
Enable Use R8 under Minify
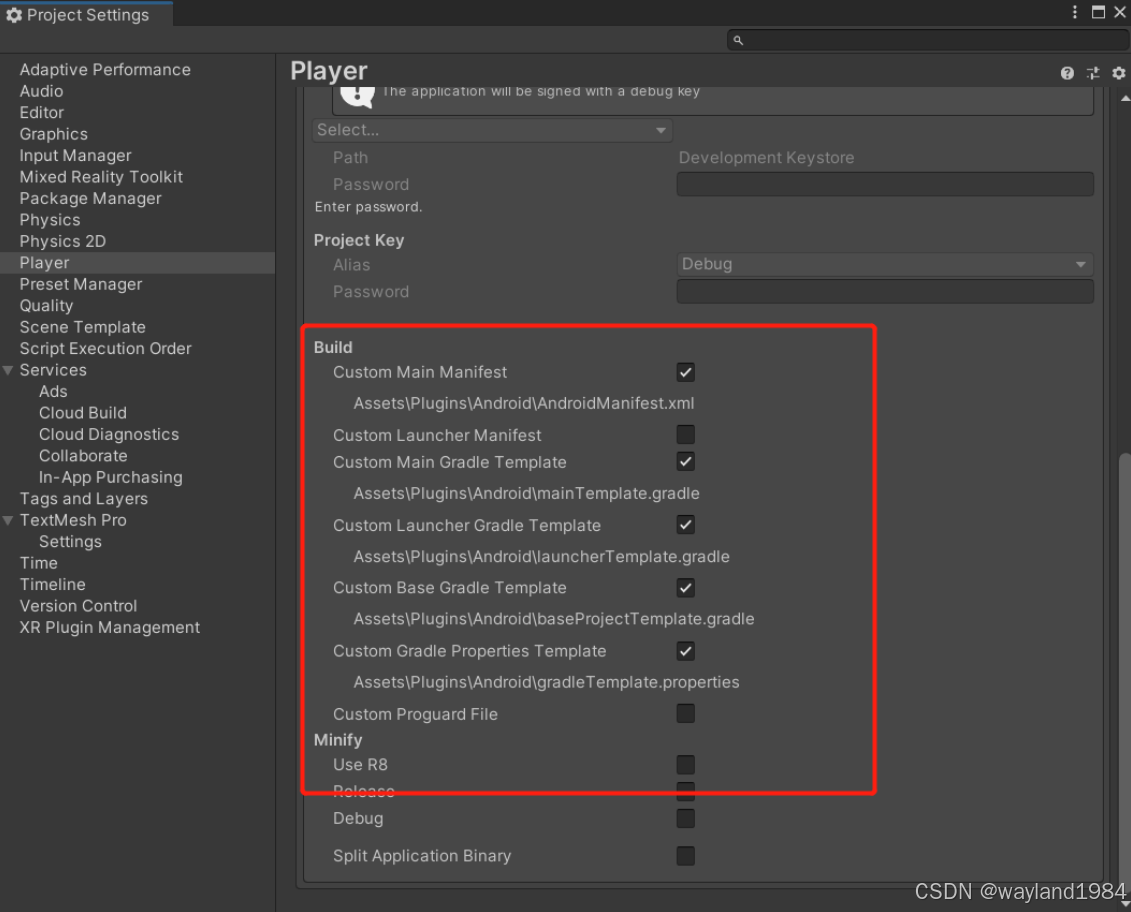pyautogui.click(x=685, y=764)
